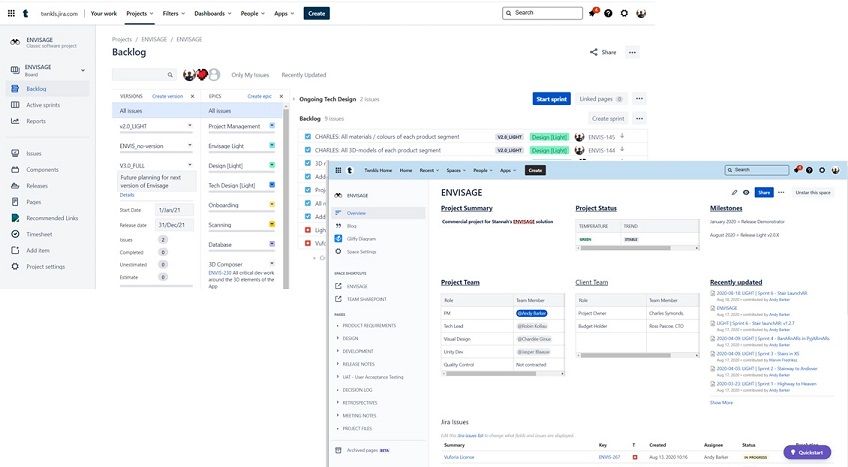
Task: Close the Epics panel with X
Action: click(x=281, y=96)
